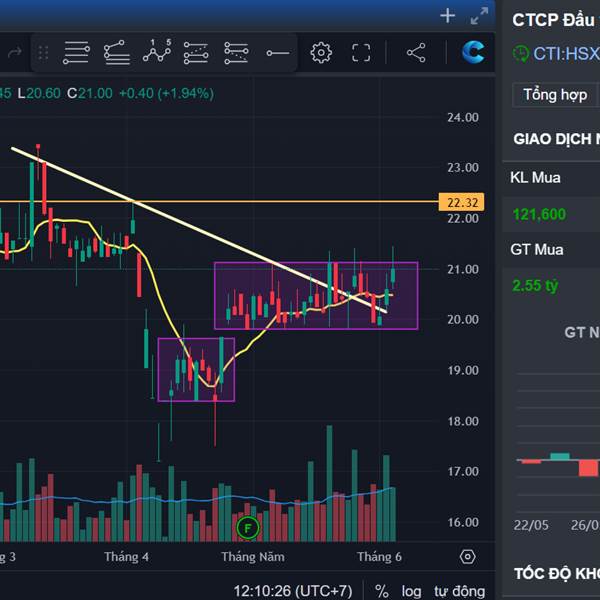Screen dimensions: 600x600
Task: Click the C21.00 close price value
Action: (90, 93)
